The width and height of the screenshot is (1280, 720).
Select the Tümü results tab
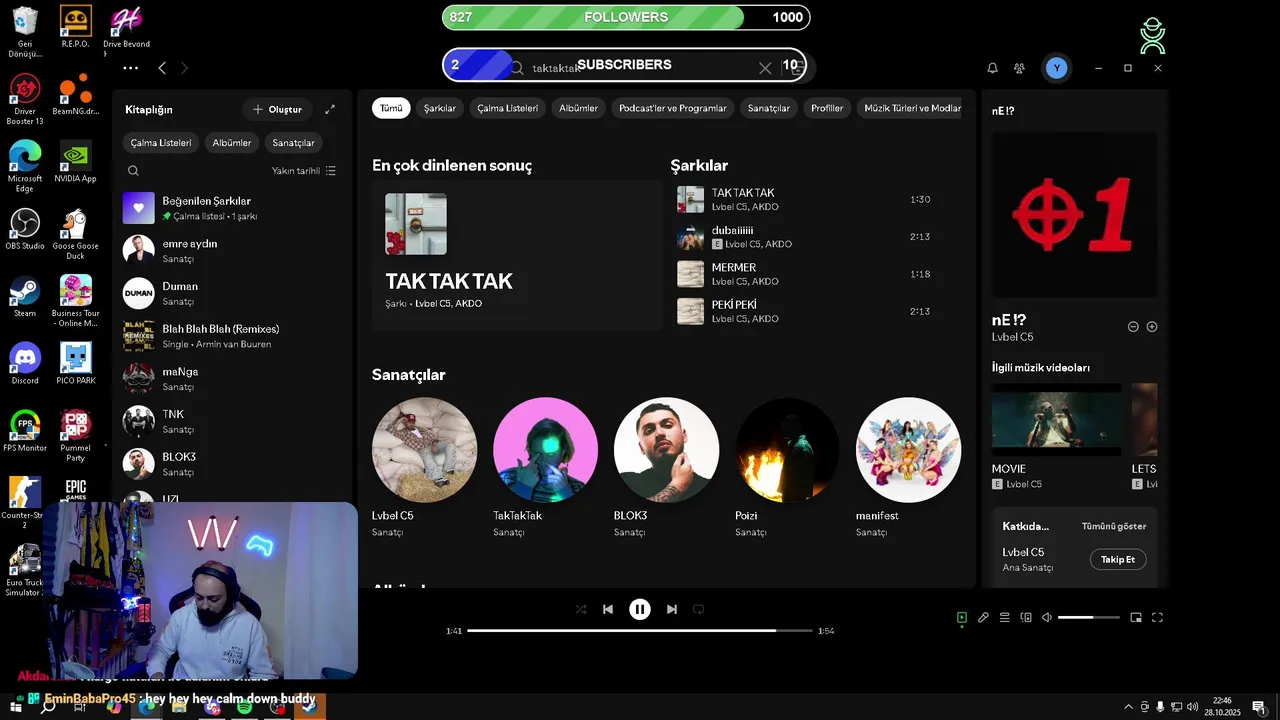[x=391, y=108]
